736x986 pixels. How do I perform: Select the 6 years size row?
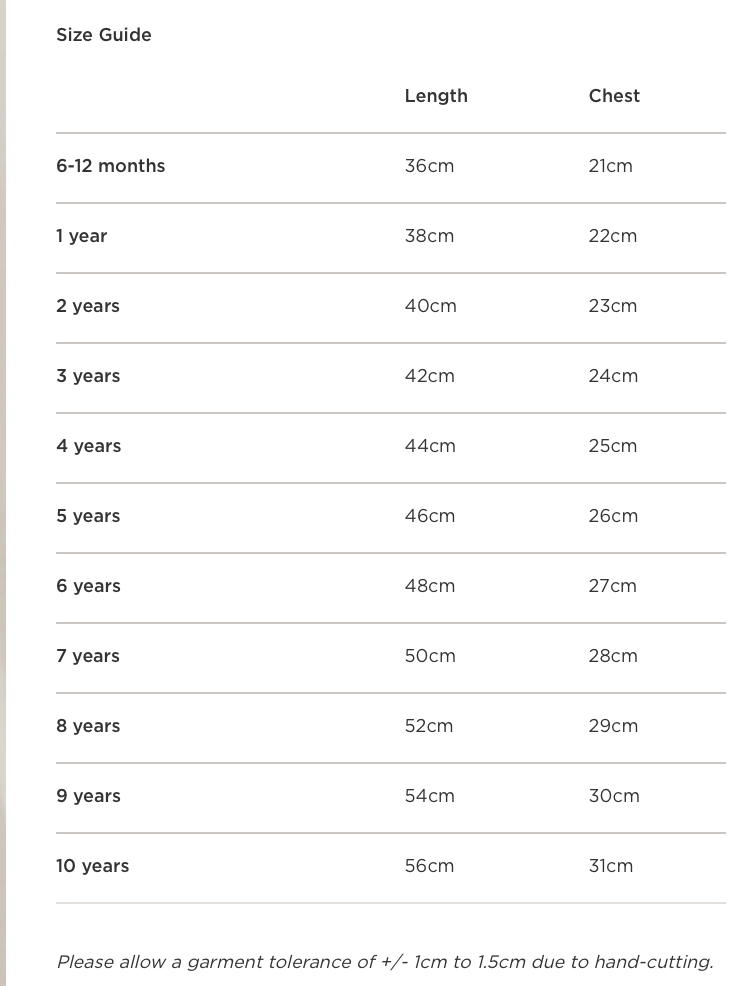88,586
